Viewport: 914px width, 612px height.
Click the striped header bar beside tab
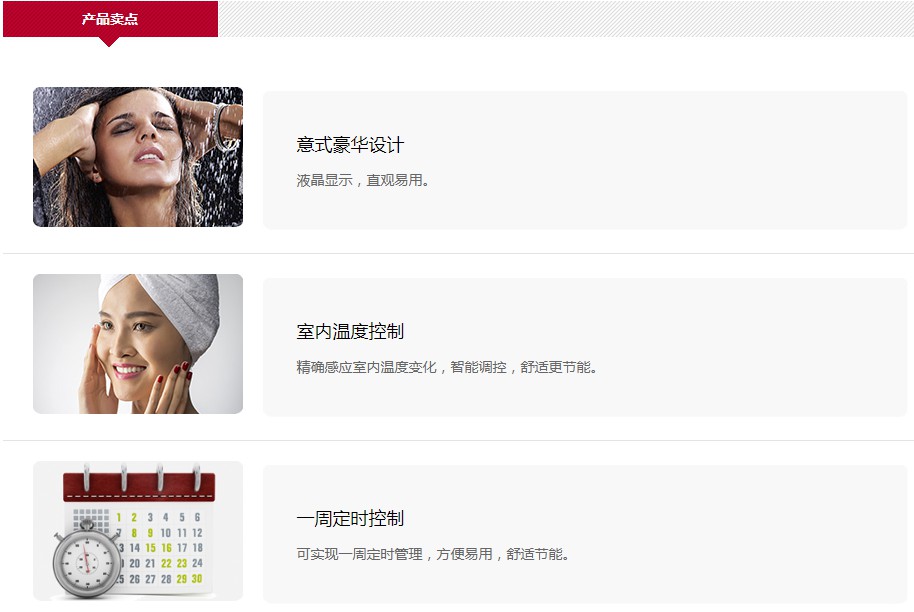click(x=566, y=19)
